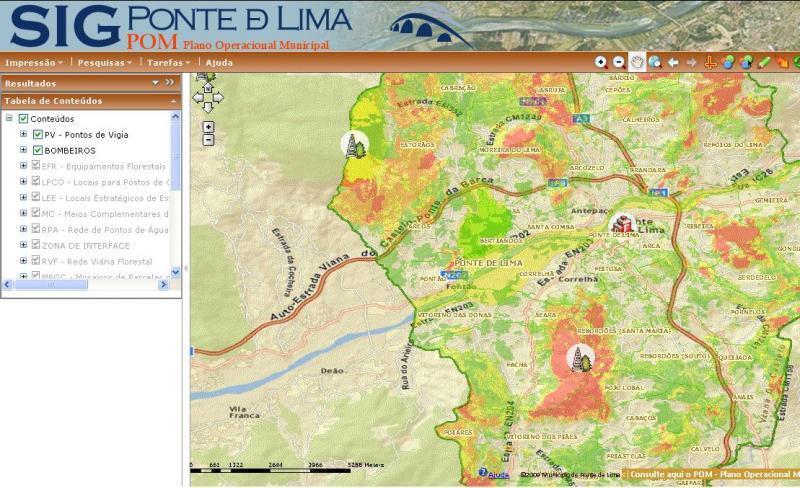Click the Ajuda menu link
800x488 pixels.
219,62
